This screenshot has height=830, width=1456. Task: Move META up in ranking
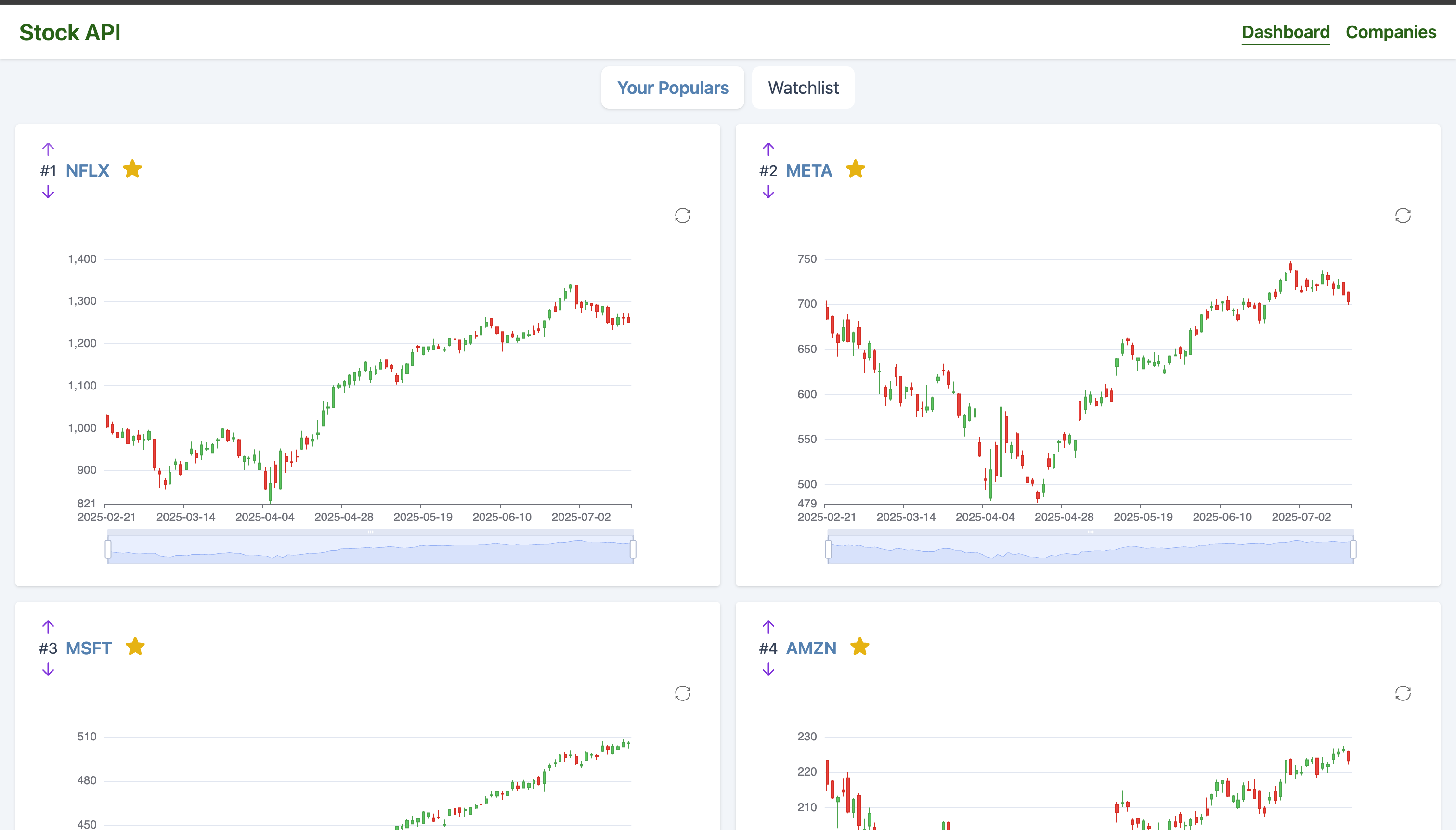click(768, 149)
